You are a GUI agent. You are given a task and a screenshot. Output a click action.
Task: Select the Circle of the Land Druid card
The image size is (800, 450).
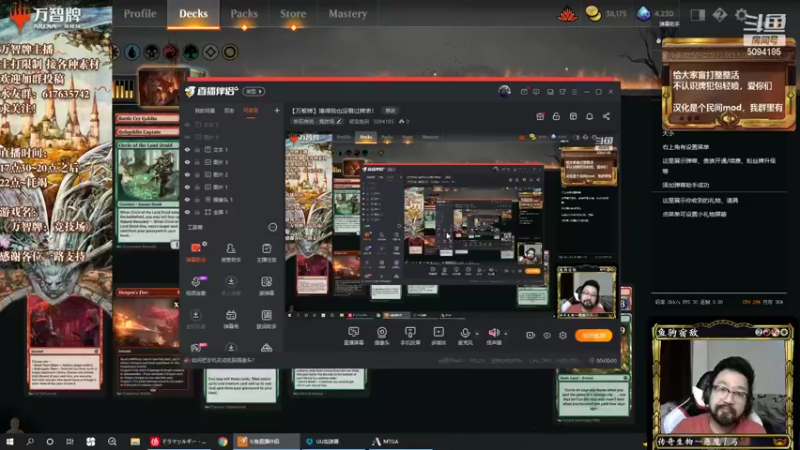pos(147,193)
